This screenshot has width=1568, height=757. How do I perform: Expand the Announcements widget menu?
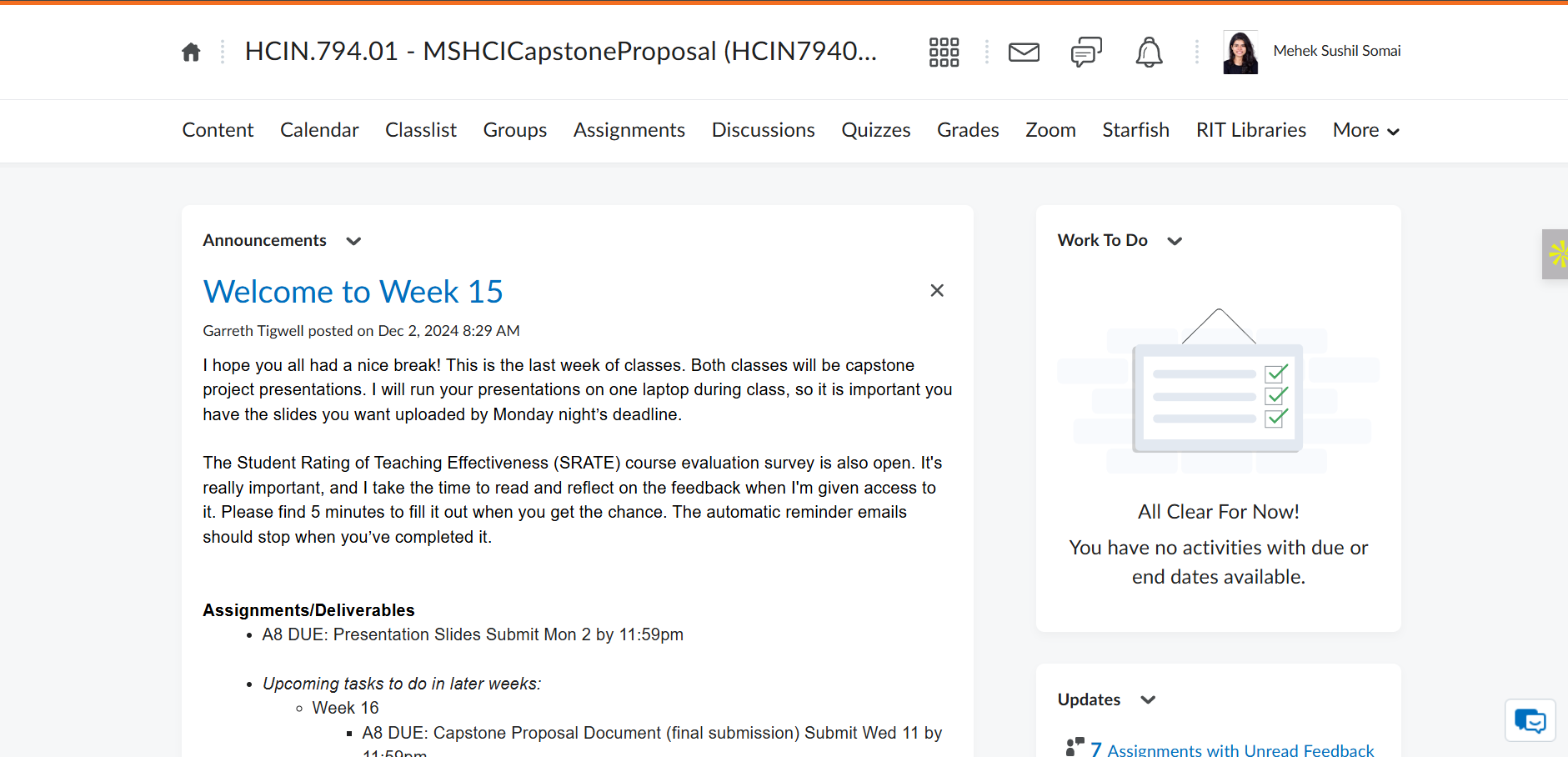353,241
